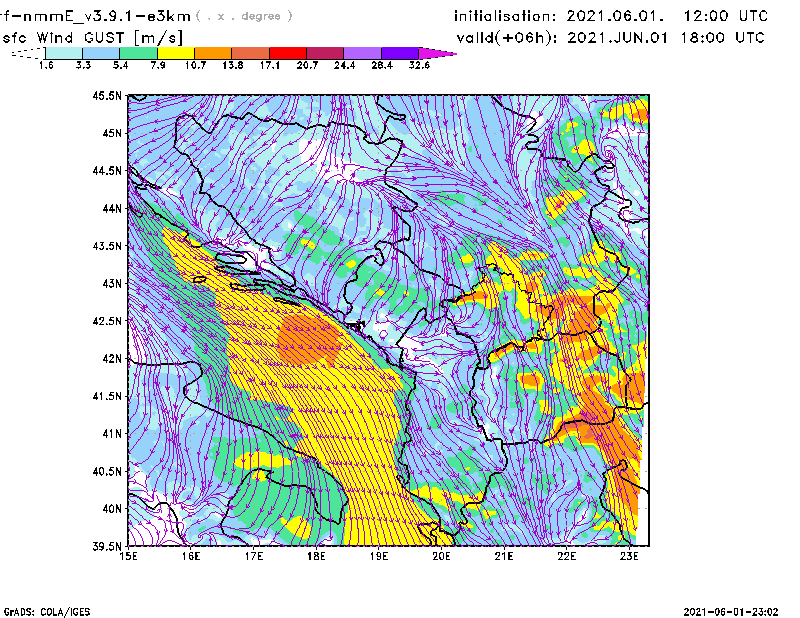The width and height of the screenshot is (800, 618).
Task: Click the initialisation time 12:00 UTC
Action: click(x=726, y=16)
